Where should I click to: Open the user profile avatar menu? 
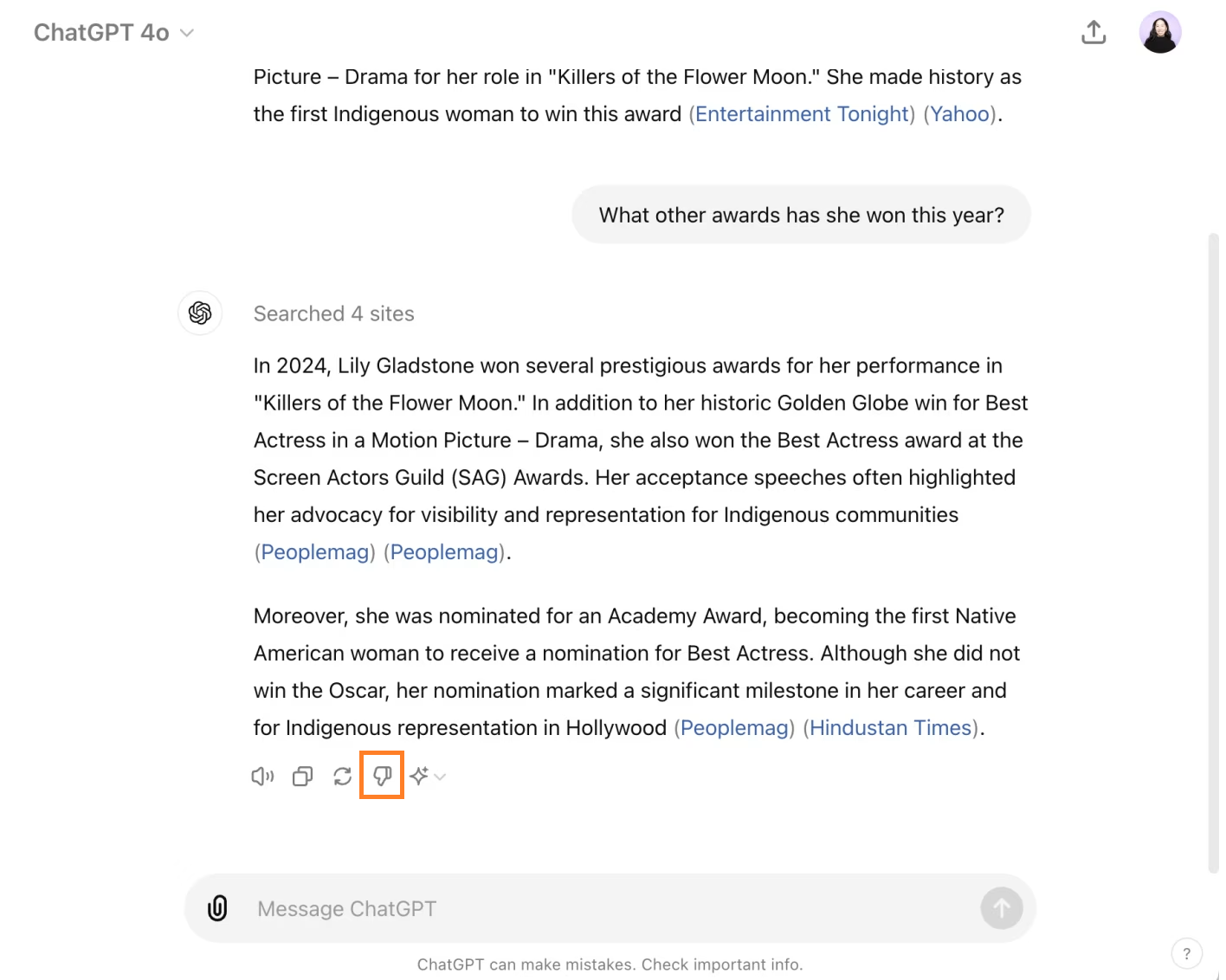(x=1159, y=33)
